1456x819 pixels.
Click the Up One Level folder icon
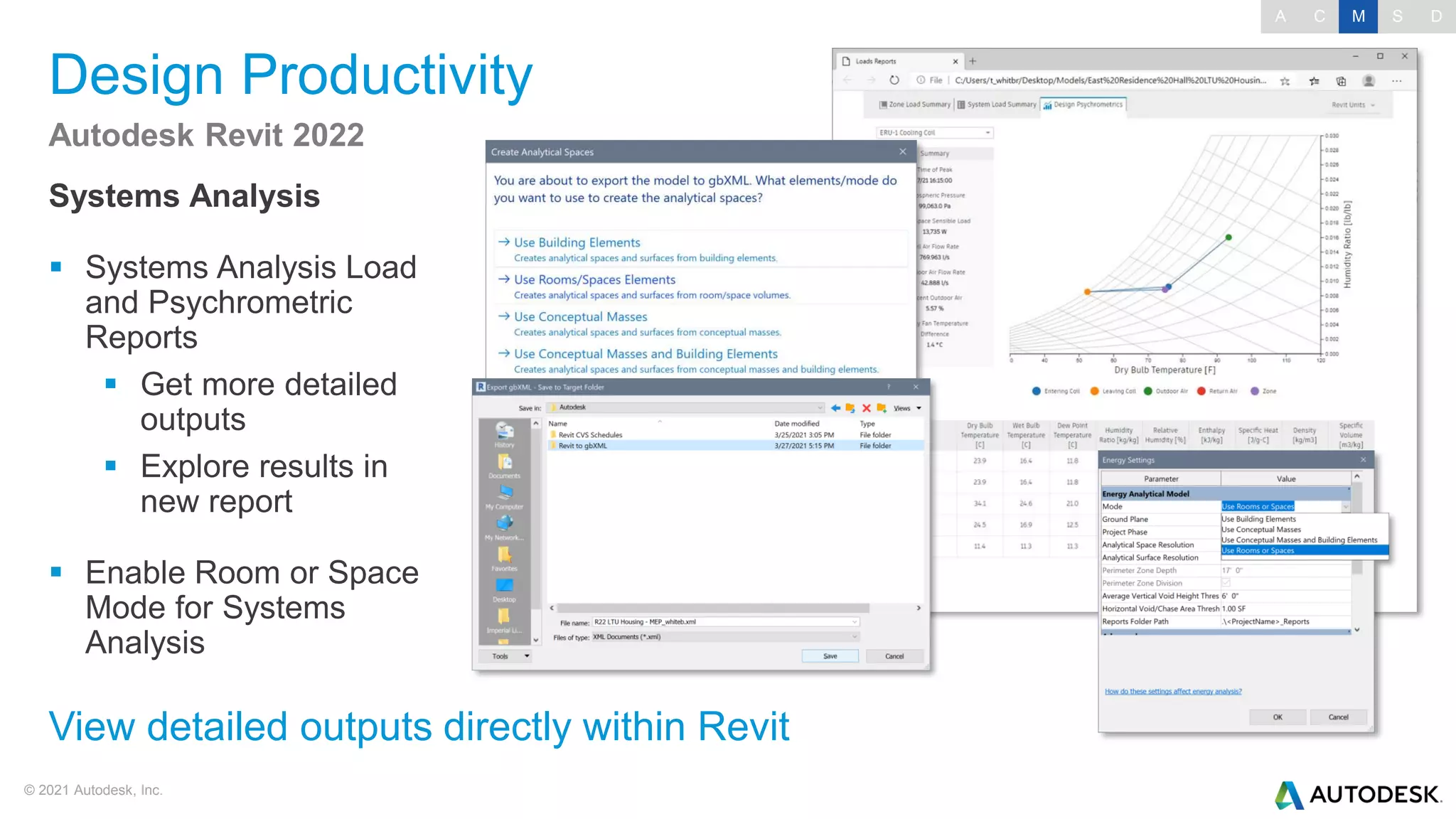[x=850, y=408]
